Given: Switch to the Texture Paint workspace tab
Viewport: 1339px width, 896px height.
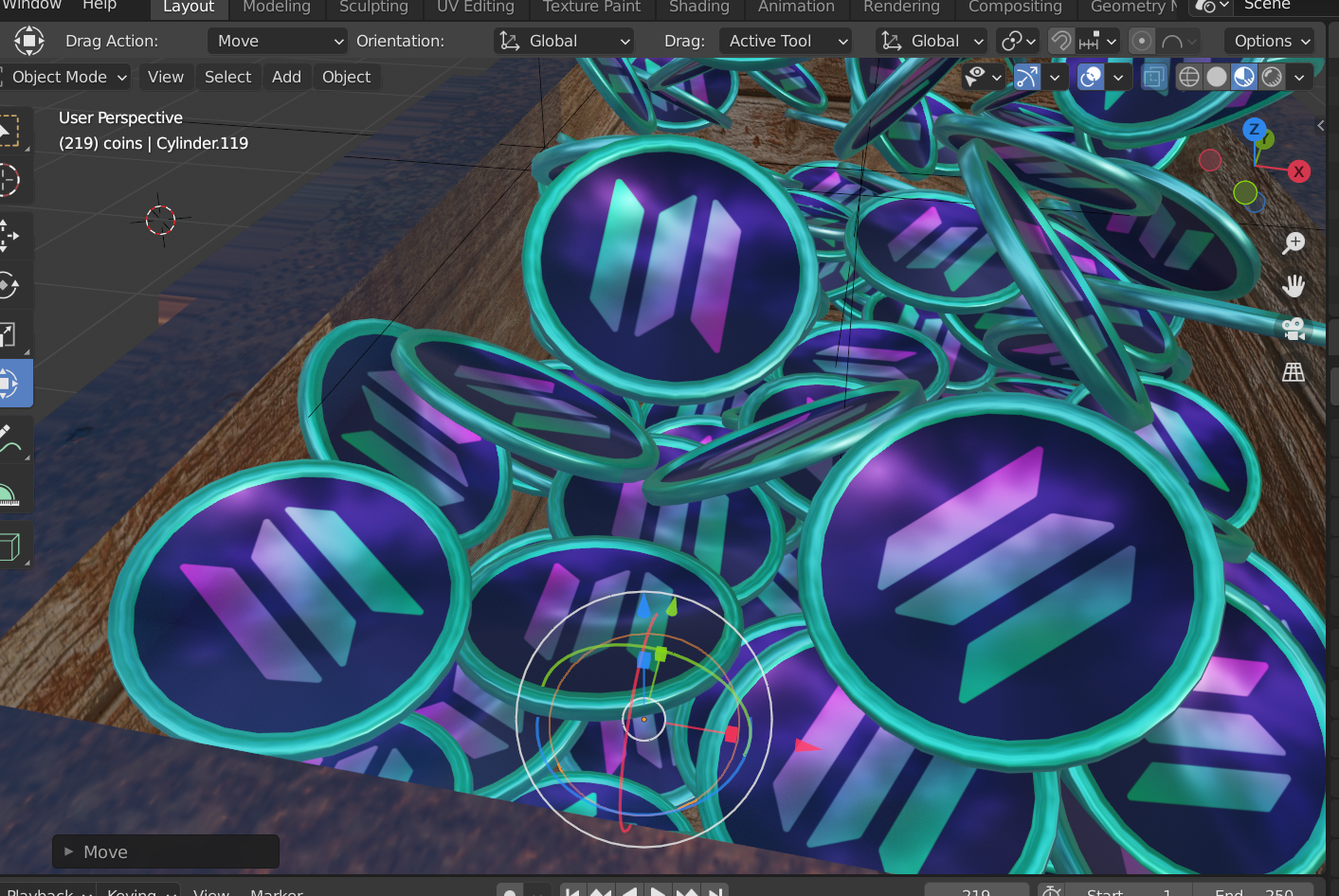Looking at the screenshot, I should tap(591, 7).
